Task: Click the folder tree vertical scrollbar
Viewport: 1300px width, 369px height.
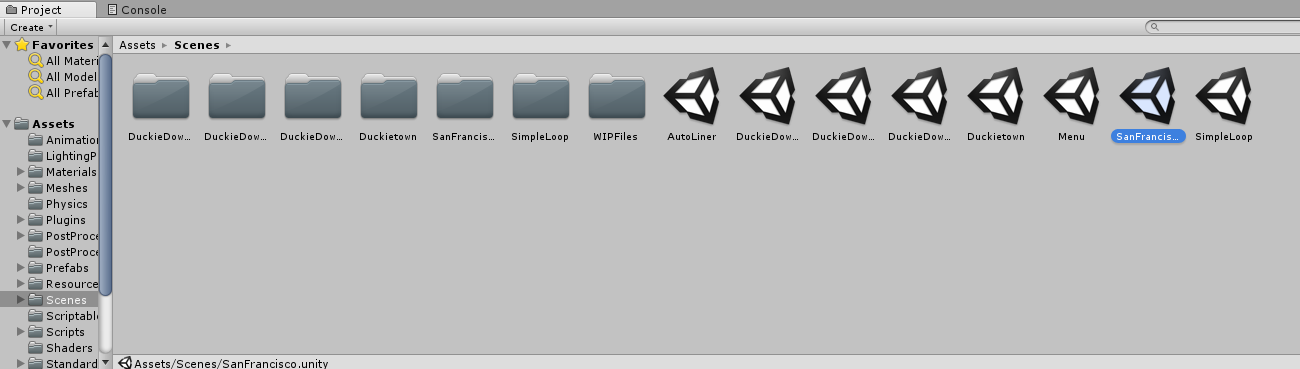Action: point(105,175)
